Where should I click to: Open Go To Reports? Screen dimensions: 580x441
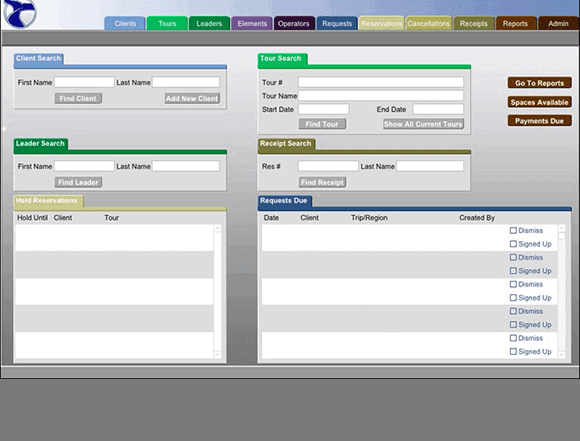540,83
